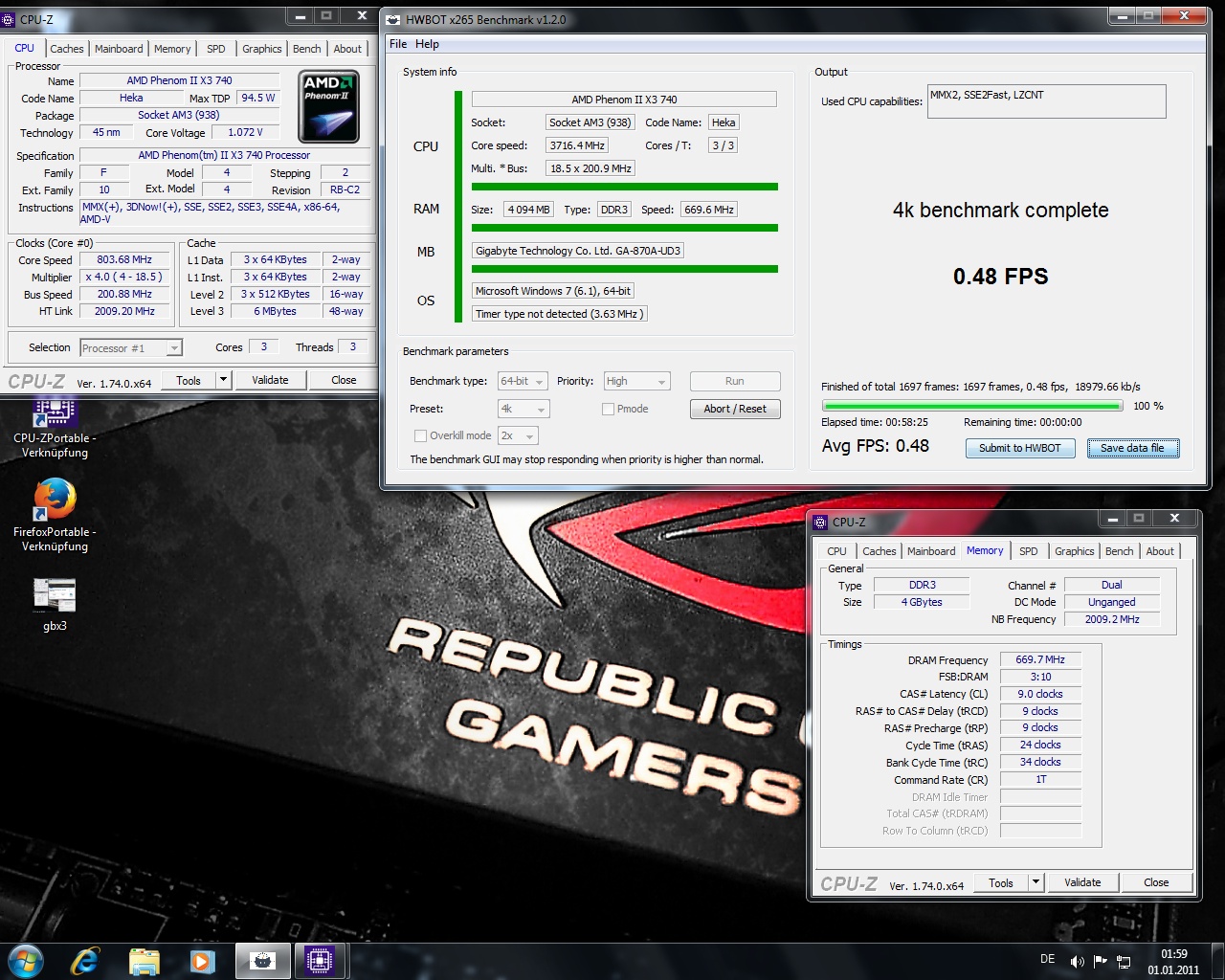Screen dimensions: 1225x980
Task: Open About tab in memory CPU-Z window
Action: point(1160,551)
